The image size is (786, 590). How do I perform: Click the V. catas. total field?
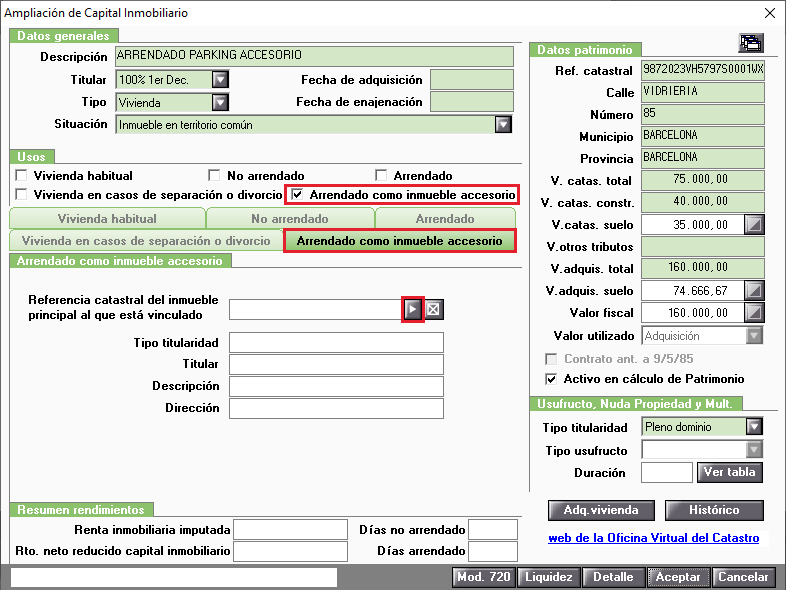[x=703, y=180]
